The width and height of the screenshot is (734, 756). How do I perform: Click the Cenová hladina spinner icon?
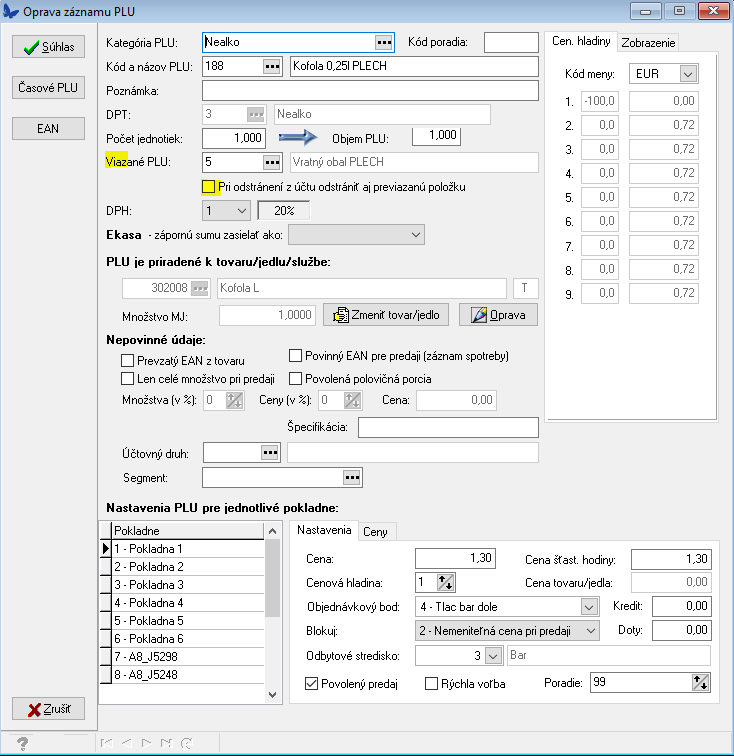(x=446, y=582)
